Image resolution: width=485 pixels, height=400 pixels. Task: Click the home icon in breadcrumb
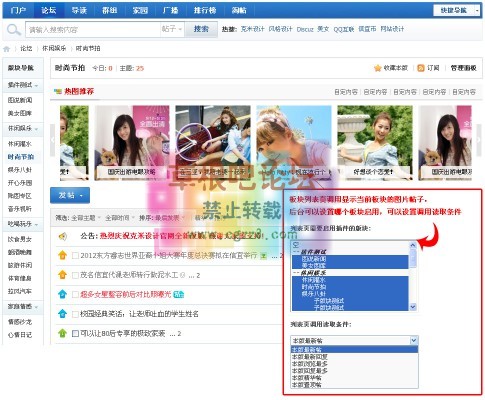click(7, 49)
